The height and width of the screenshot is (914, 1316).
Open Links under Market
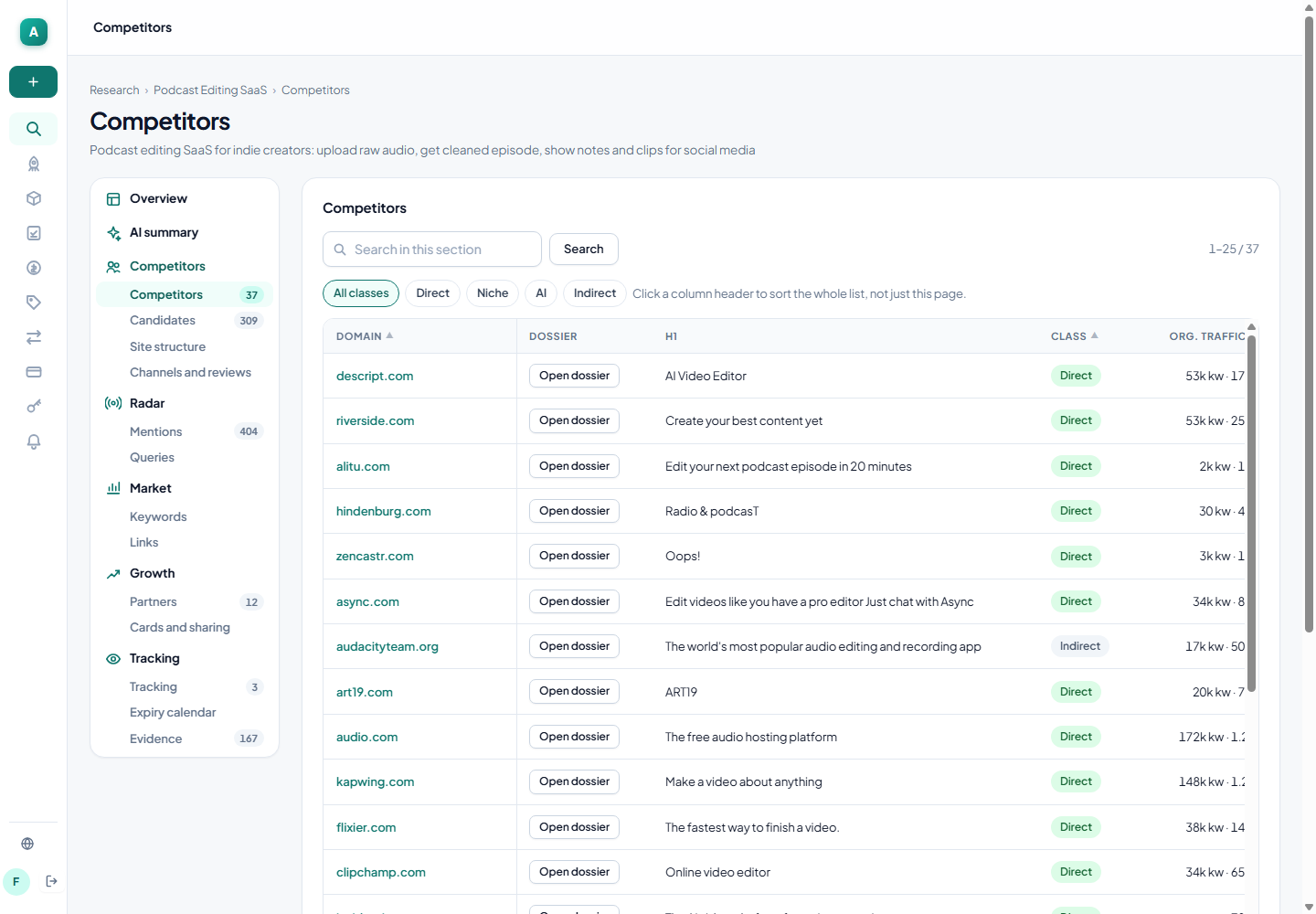tap(185, 542)
